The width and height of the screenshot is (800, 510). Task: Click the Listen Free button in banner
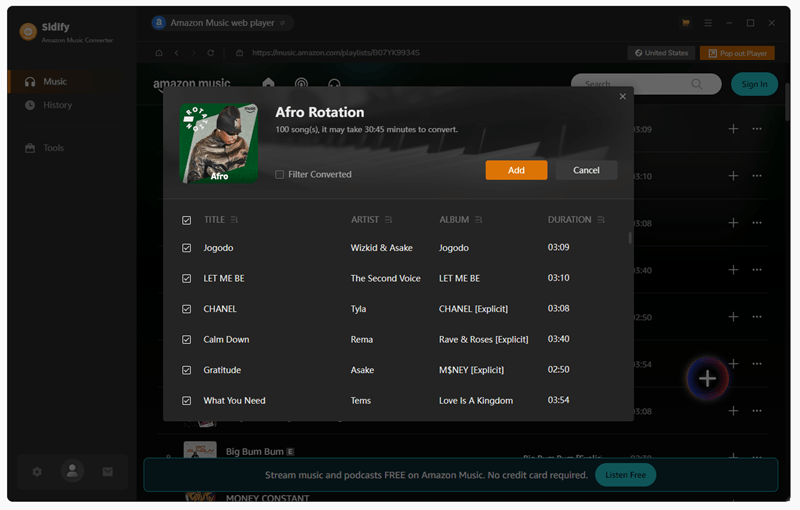click(626, 475)
